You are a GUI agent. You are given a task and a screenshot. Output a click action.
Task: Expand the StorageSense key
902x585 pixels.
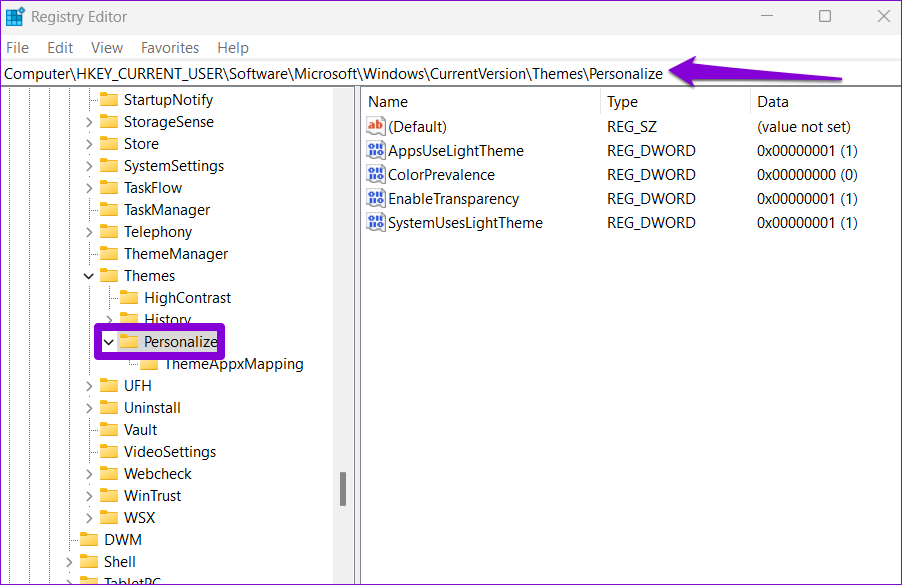(89, 122)
